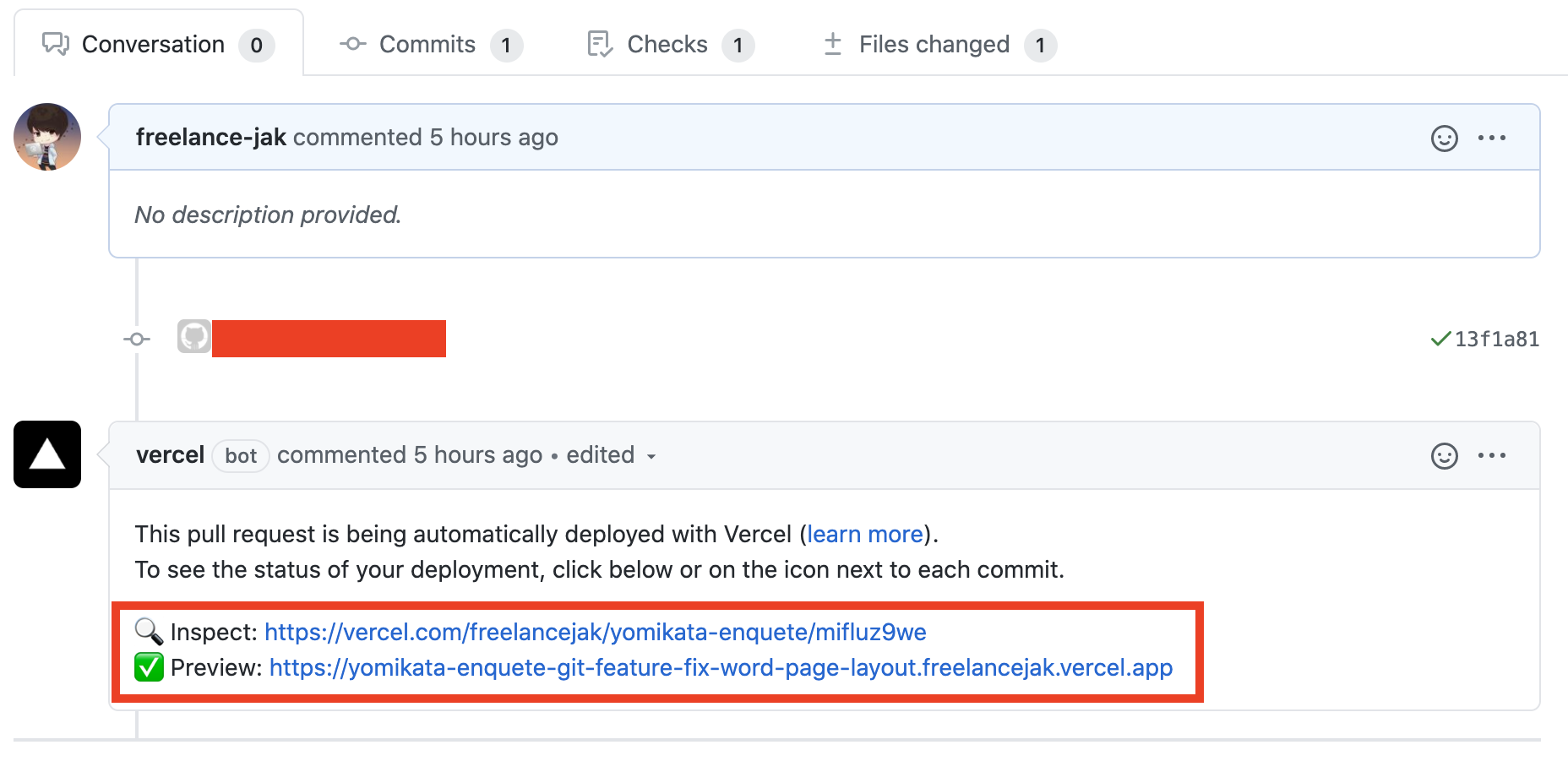Click the Files changed diff icon
The height and width of the screenshot is (772, 1568).
pos(832,44)
